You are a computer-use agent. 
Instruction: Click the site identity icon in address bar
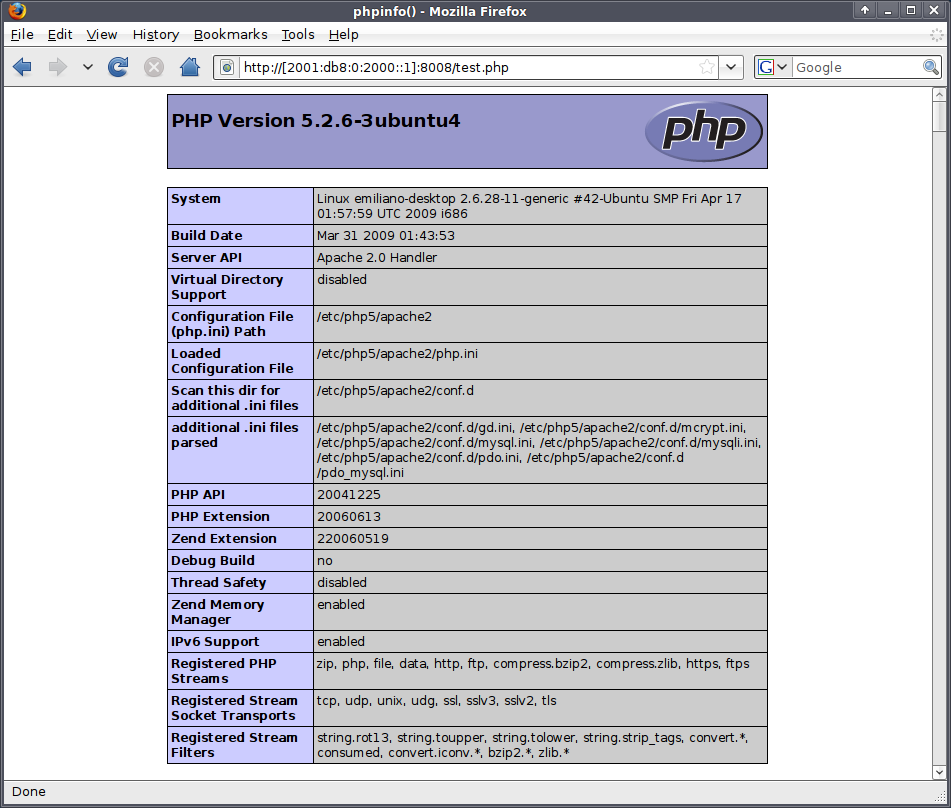coord(227,67)
